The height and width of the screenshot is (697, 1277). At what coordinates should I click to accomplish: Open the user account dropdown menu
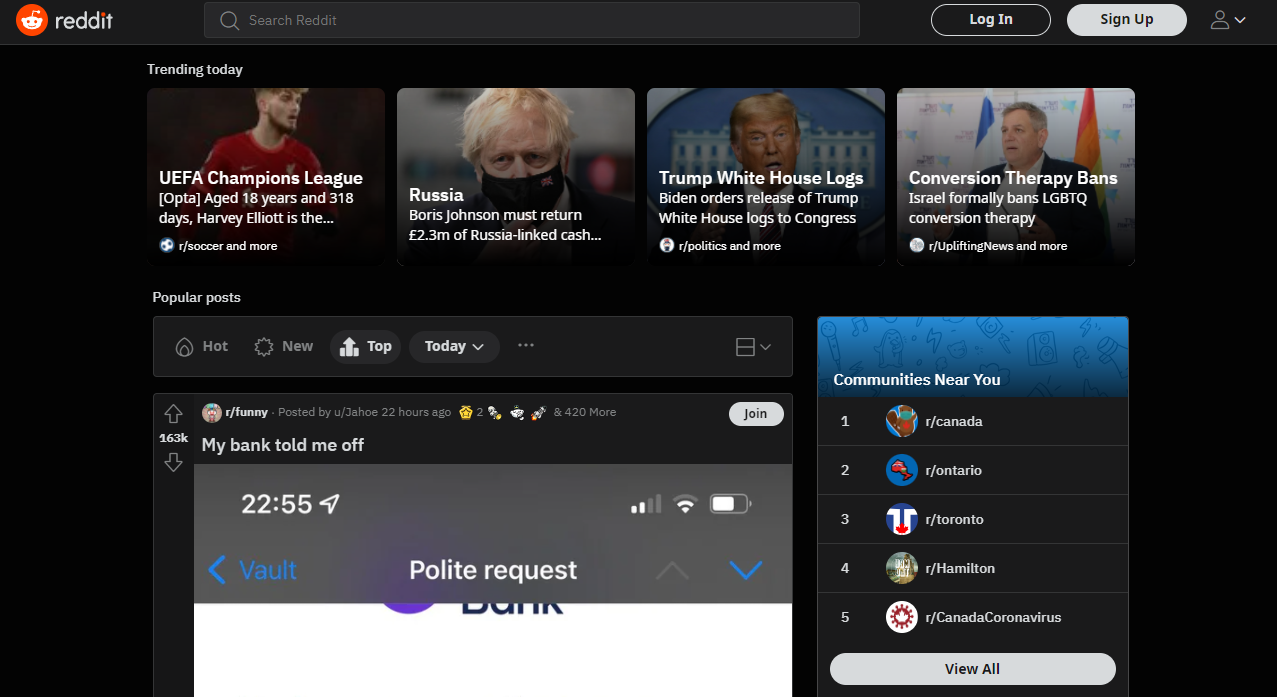point(1228,20)
